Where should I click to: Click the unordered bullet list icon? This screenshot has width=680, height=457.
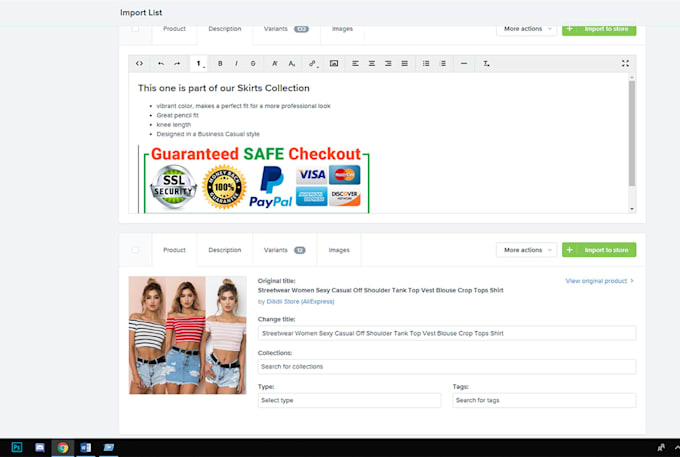(x=425, y=63)
